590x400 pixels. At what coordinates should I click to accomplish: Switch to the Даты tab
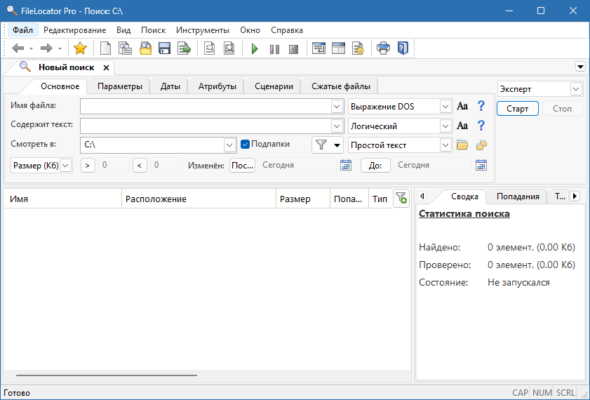(170, 86)
